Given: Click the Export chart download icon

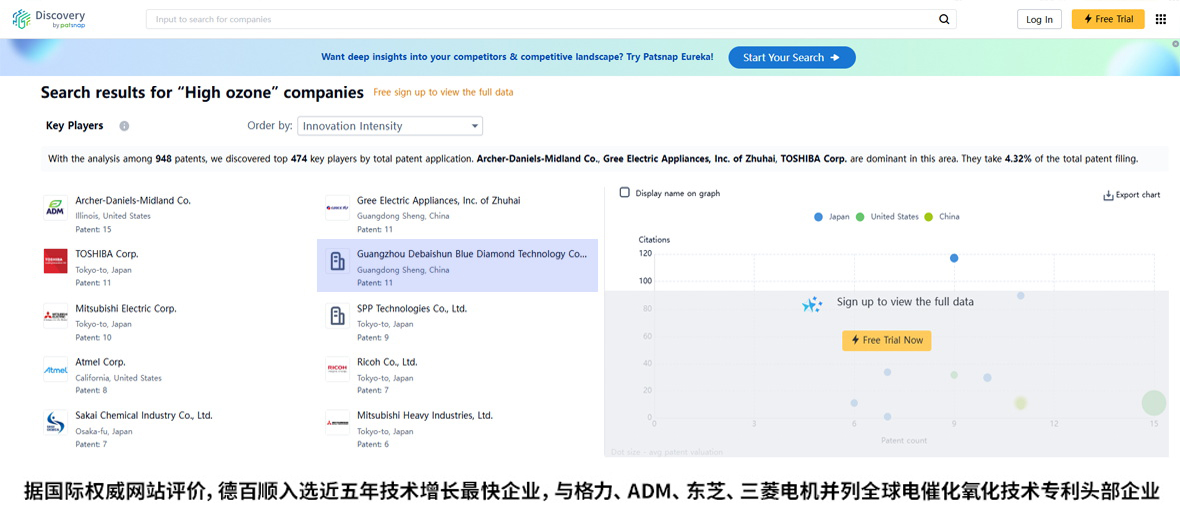Looking at the screenshot, I should [1108, 195].
